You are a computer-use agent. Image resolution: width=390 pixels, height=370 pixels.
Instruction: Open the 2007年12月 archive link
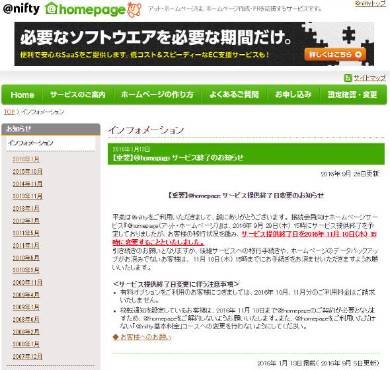pyautogui.click(x=27, y=356)
